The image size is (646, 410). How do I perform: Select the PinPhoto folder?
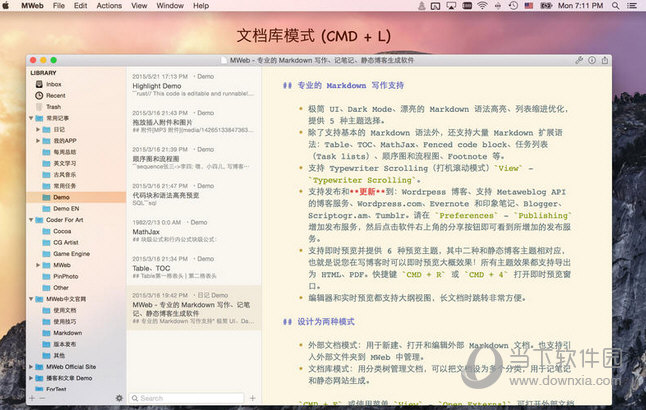pos(66,276)
